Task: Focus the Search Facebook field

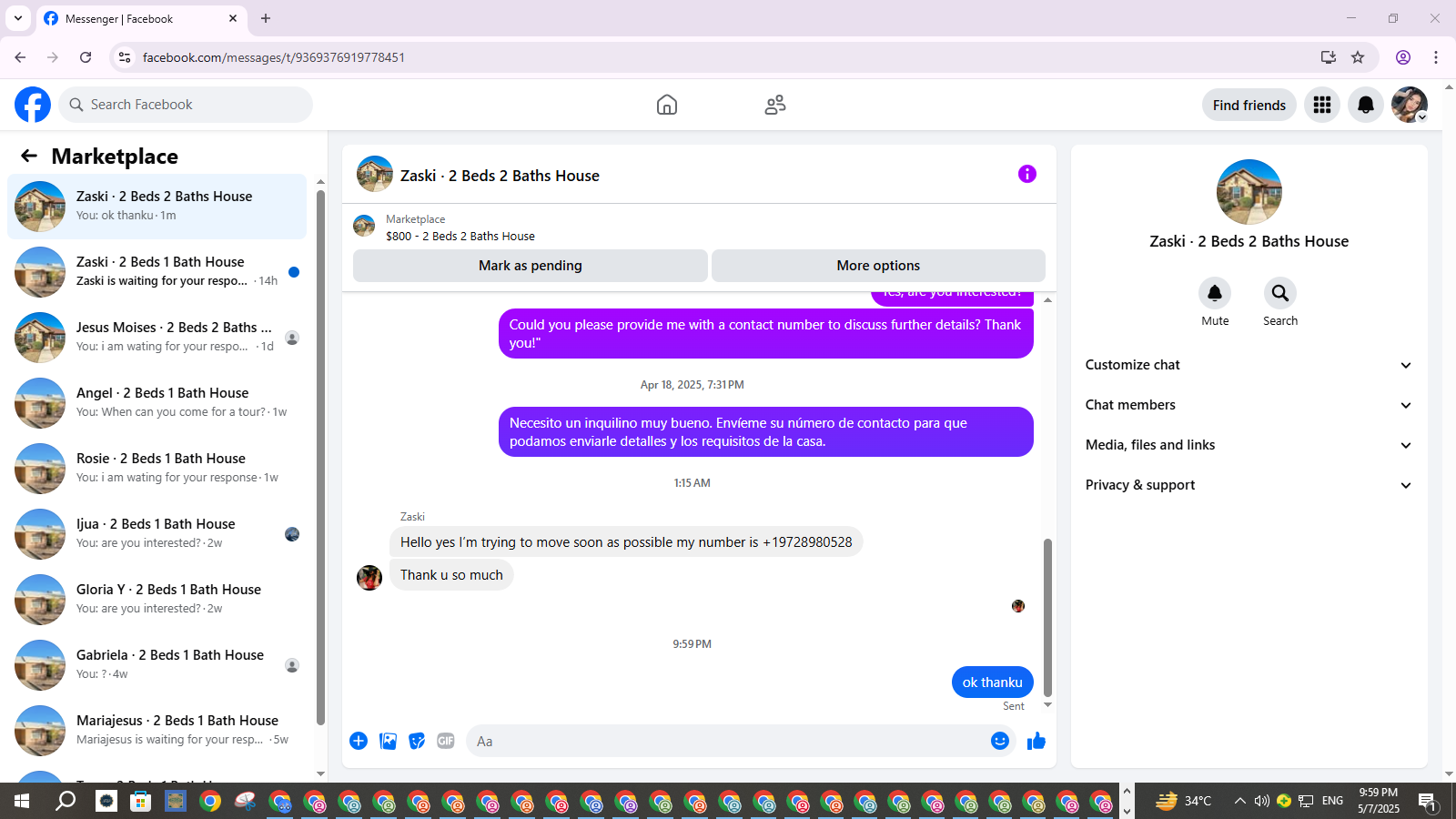Action: tap(186, 105)
